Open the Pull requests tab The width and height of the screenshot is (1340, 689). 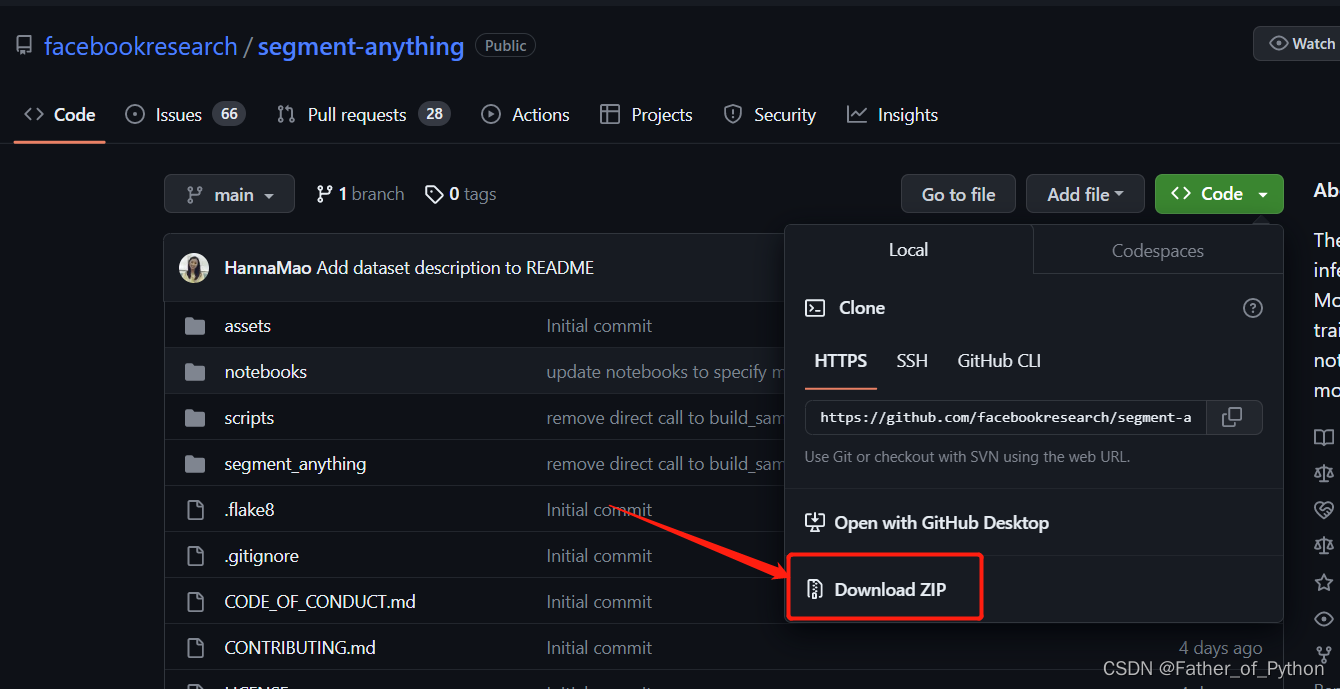point(363,115)
